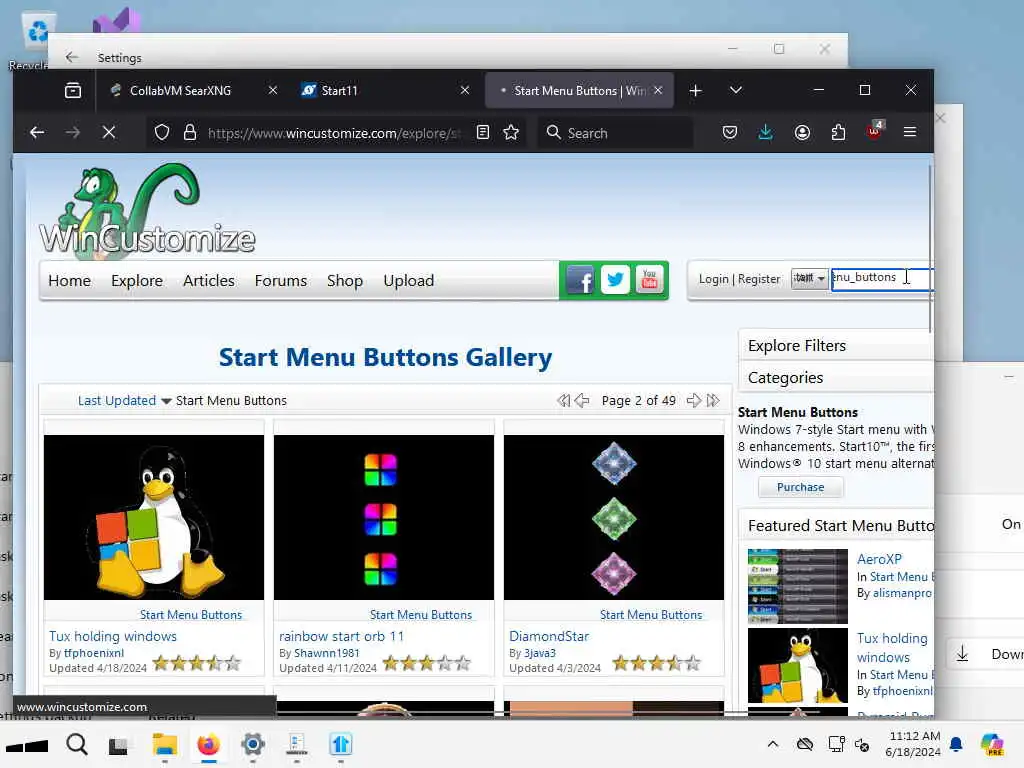Open rainbow start orb 11 thumbnail
This screenshot has width=1024, height=768.
(x=384, y=517)
